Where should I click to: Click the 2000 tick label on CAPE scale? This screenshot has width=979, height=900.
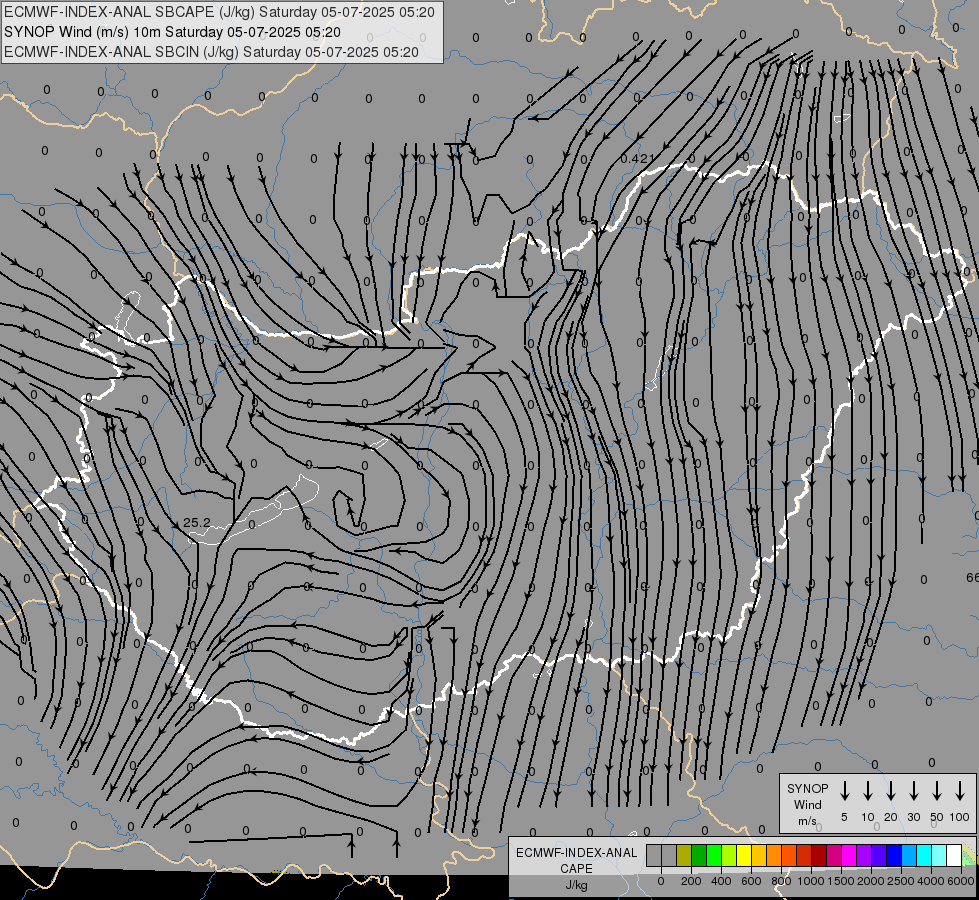(870, 881)
